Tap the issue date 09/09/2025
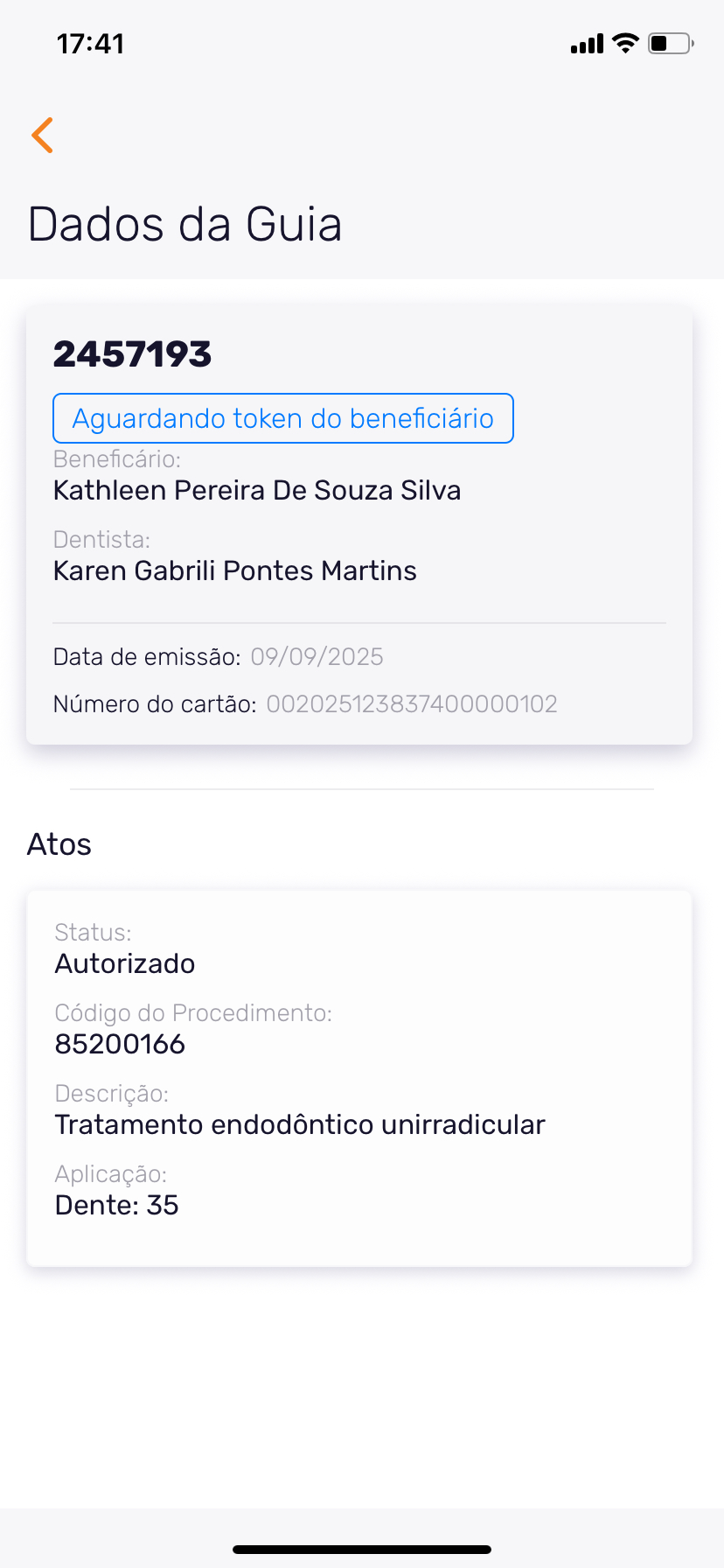The image size is (724, 1568). click(x=317, y=657)
